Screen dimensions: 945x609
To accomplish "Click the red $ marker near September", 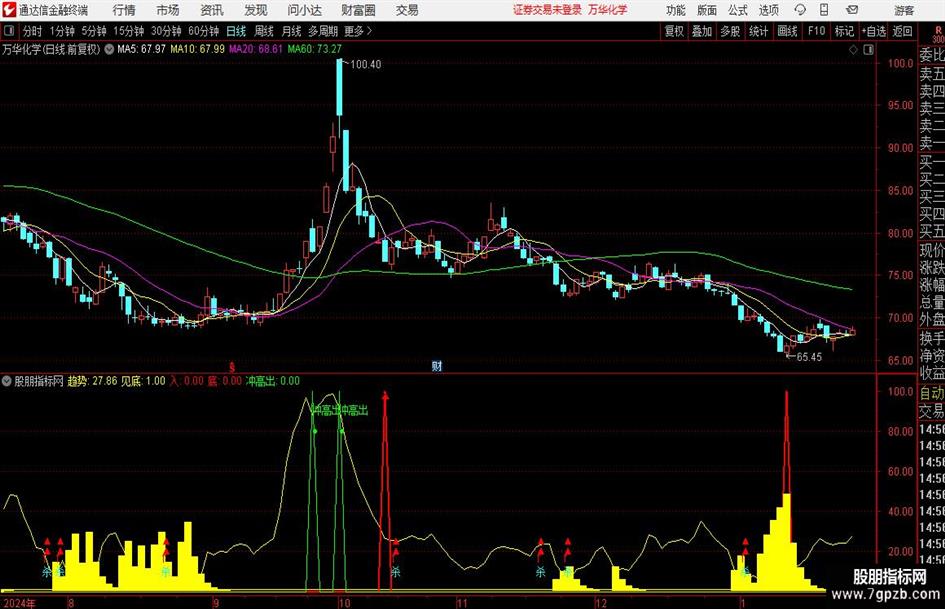I will (x=232, y=367).
